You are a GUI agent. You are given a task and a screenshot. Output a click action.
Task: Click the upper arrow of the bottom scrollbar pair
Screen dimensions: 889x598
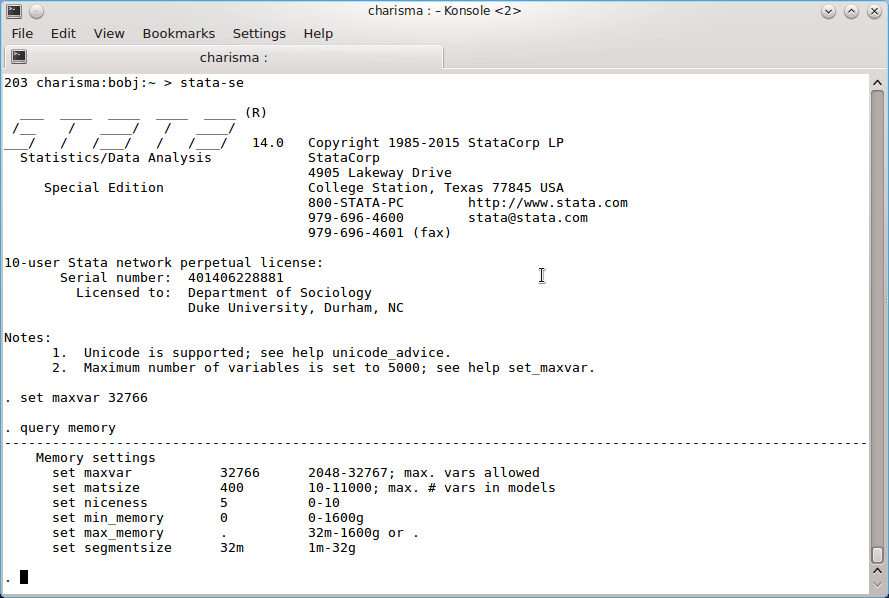[877, 571]
